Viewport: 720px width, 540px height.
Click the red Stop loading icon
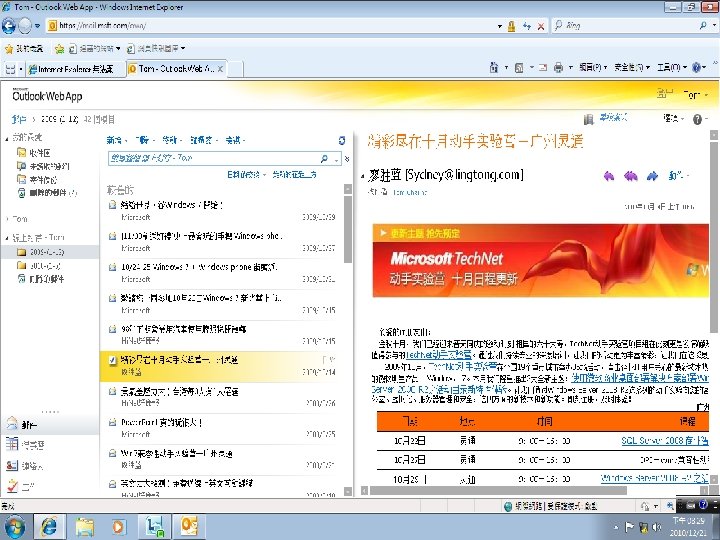(541, 26)
